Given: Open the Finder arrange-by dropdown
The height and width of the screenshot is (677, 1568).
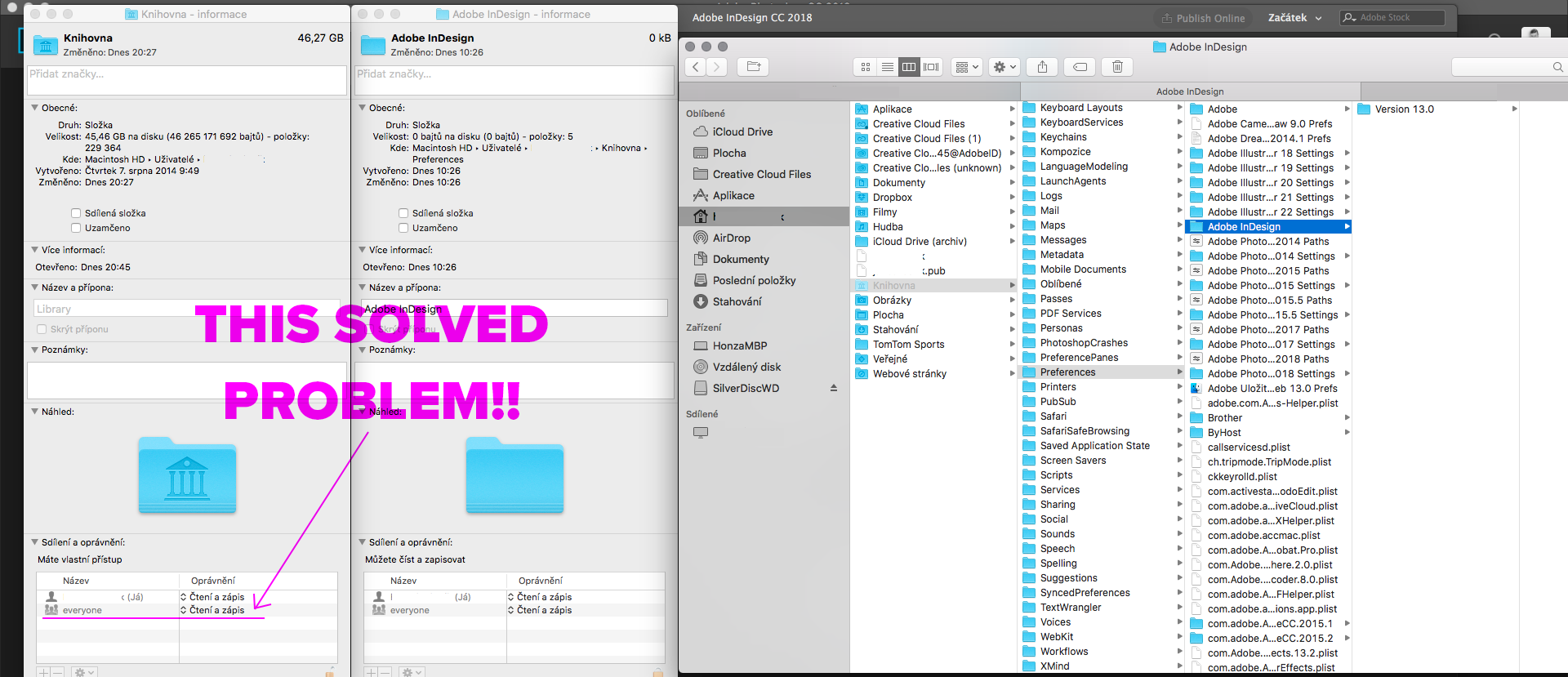Looking at the screenshot, I should pos(967,67).
